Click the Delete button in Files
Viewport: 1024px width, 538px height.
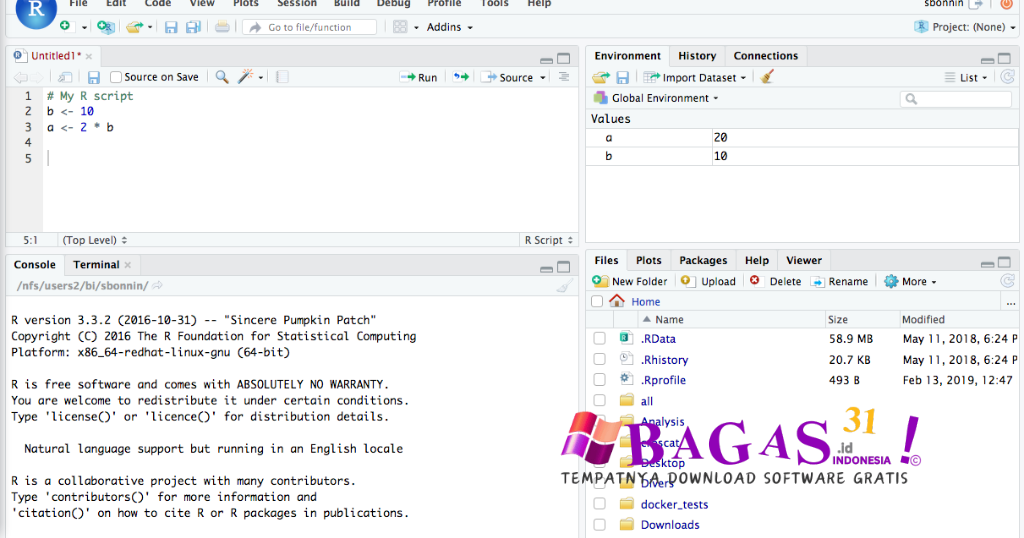point(775,281)
